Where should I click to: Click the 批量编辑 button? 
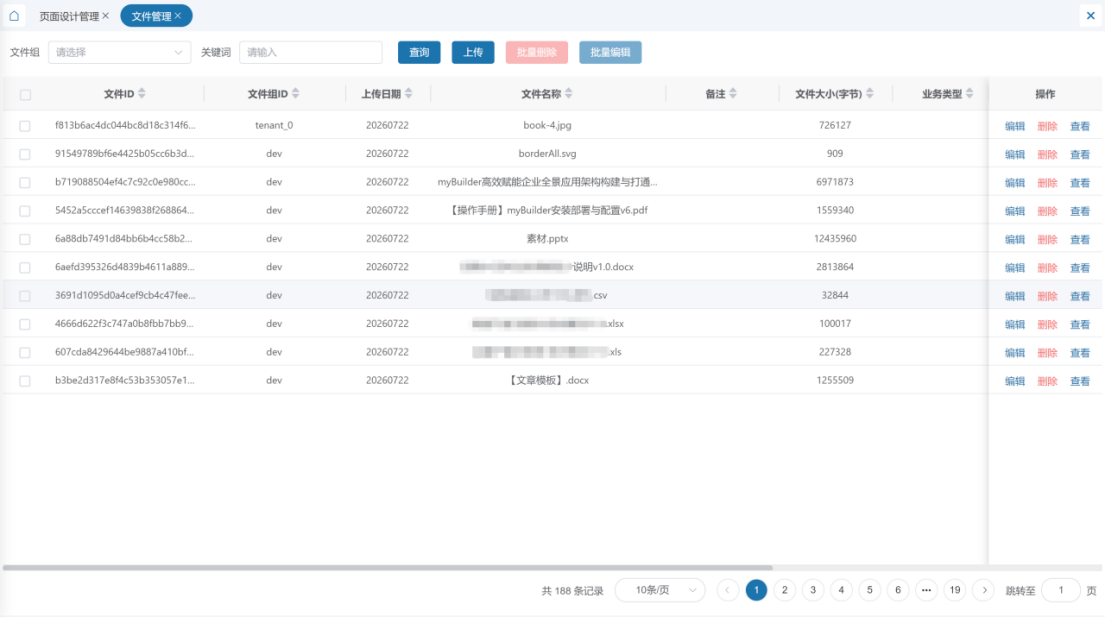[610, 52]
